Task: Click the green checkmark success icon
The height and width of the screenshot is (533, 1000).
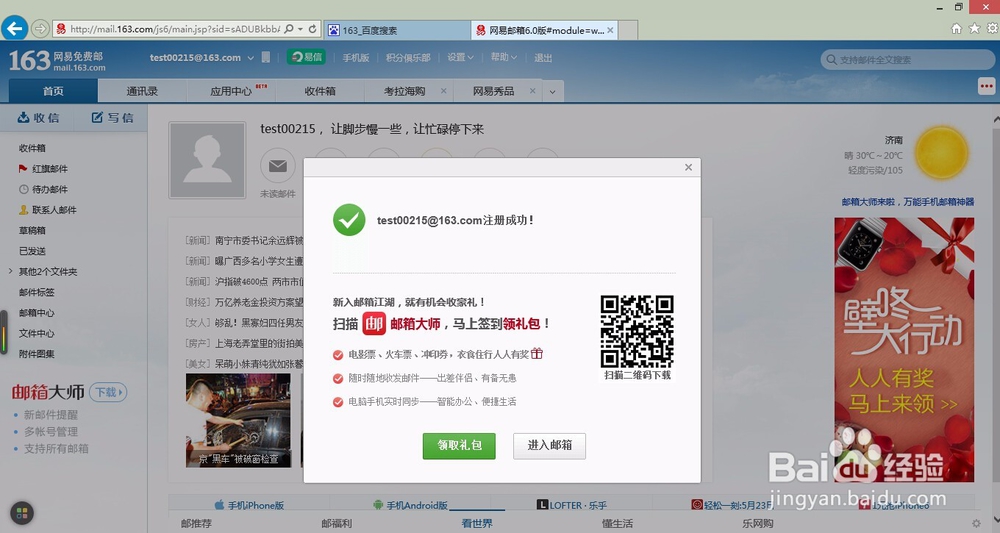Action: coord(349,220)
